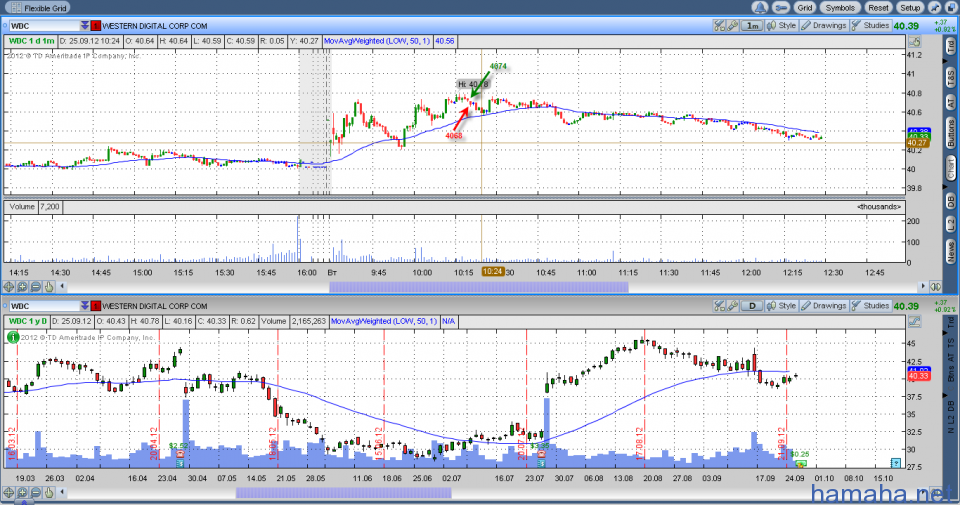Click the green info icon in the lower chart
The height and width of the screenshot is (505, 960).
pyautogui.click(x=12, y=337)
